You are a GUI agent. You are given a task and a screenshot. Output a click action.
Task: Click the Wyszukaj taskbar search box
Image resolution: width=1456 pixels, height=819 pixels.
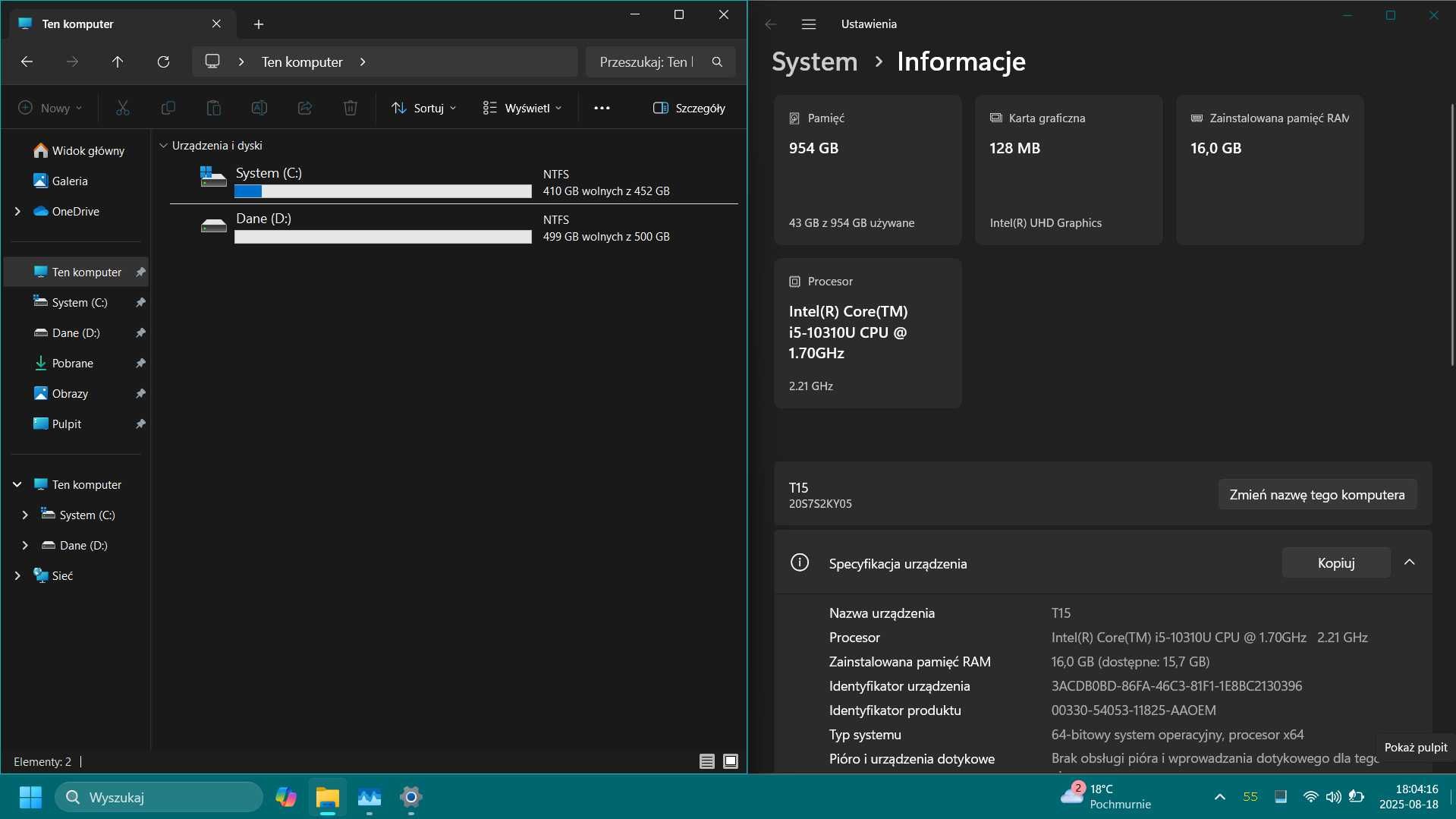tap(159, 797)
